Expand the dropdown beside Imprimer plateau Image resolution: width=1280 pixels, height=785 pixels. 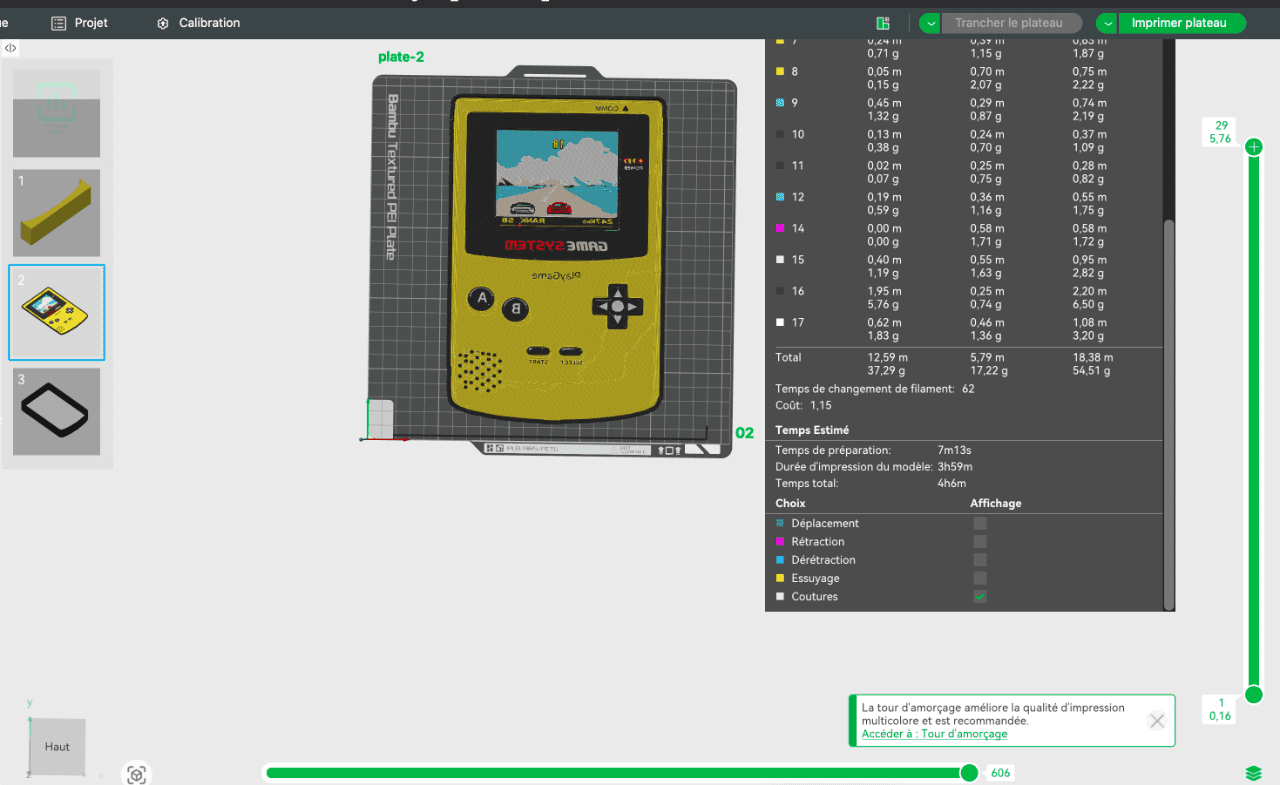(1107, 23)
